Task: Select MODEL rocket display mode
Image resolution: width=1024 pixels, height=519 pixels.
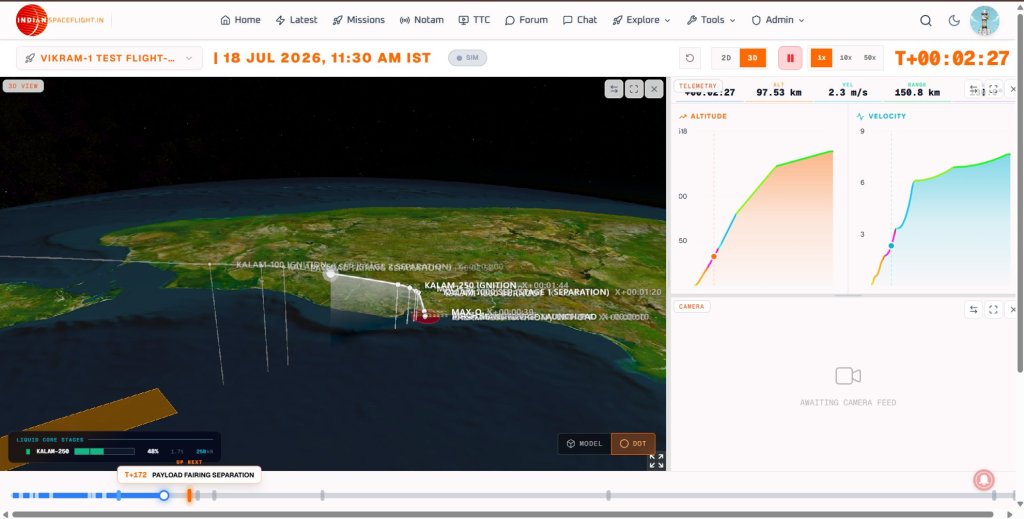Action: point(584,444)
